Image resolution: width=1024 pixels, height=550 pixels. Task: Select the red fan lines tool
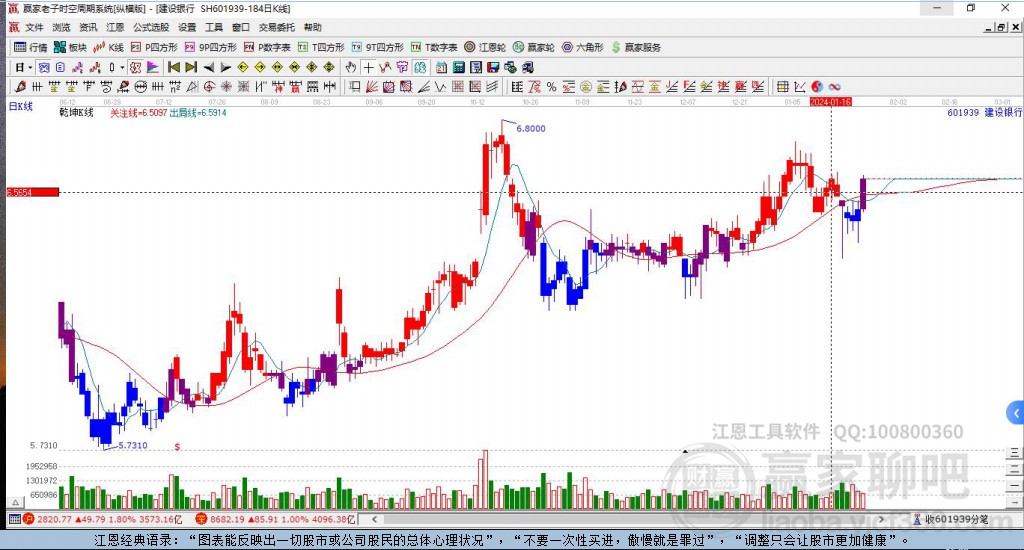(371, 86)
